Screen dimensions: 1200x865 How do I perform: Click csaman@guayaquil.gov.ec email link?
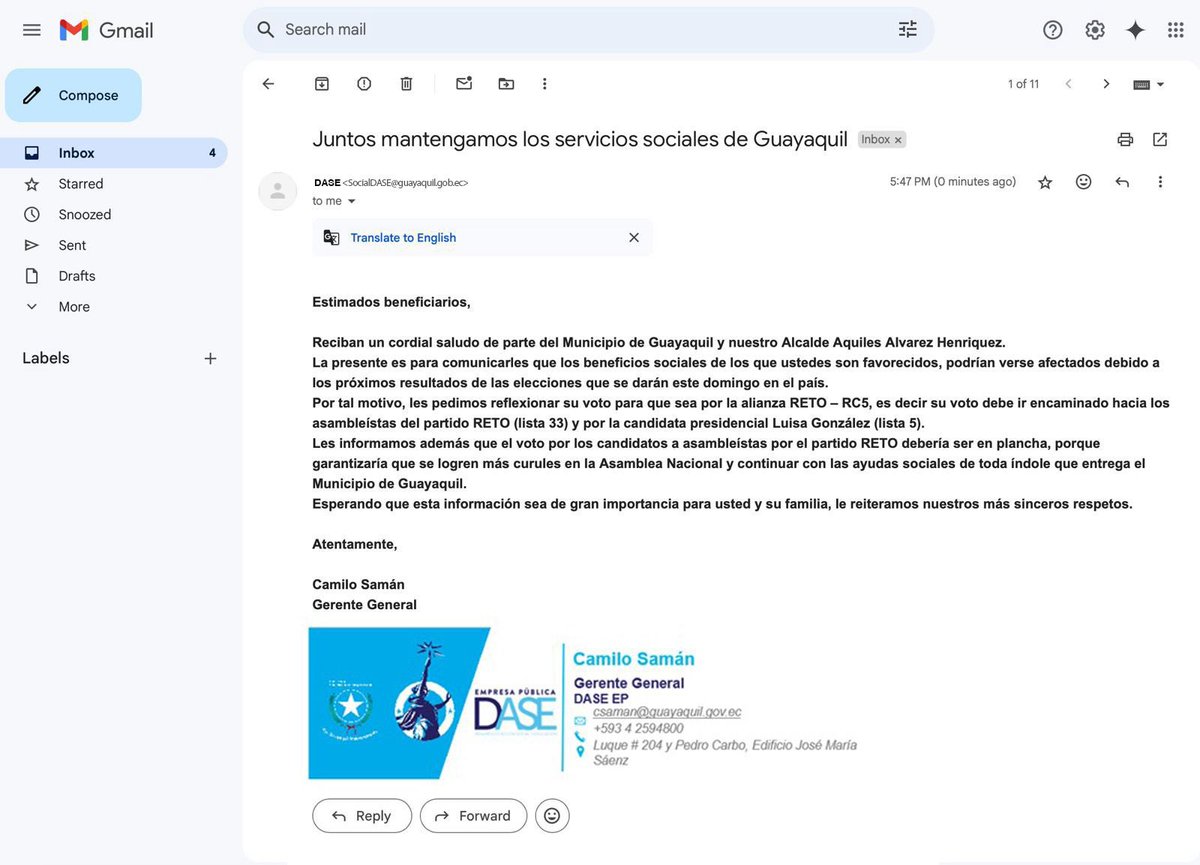click(667, 712)
